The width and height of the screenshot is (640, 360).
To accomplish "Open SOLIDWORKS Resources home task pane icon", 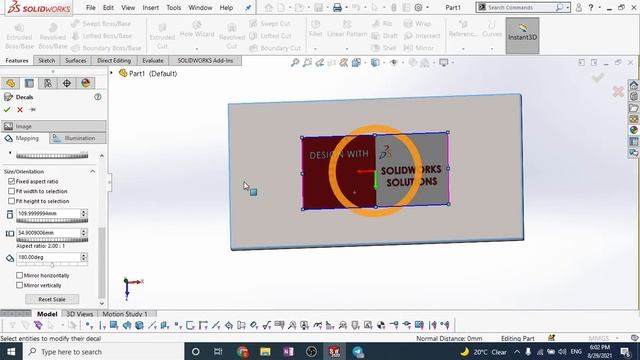I will [633, 85].
